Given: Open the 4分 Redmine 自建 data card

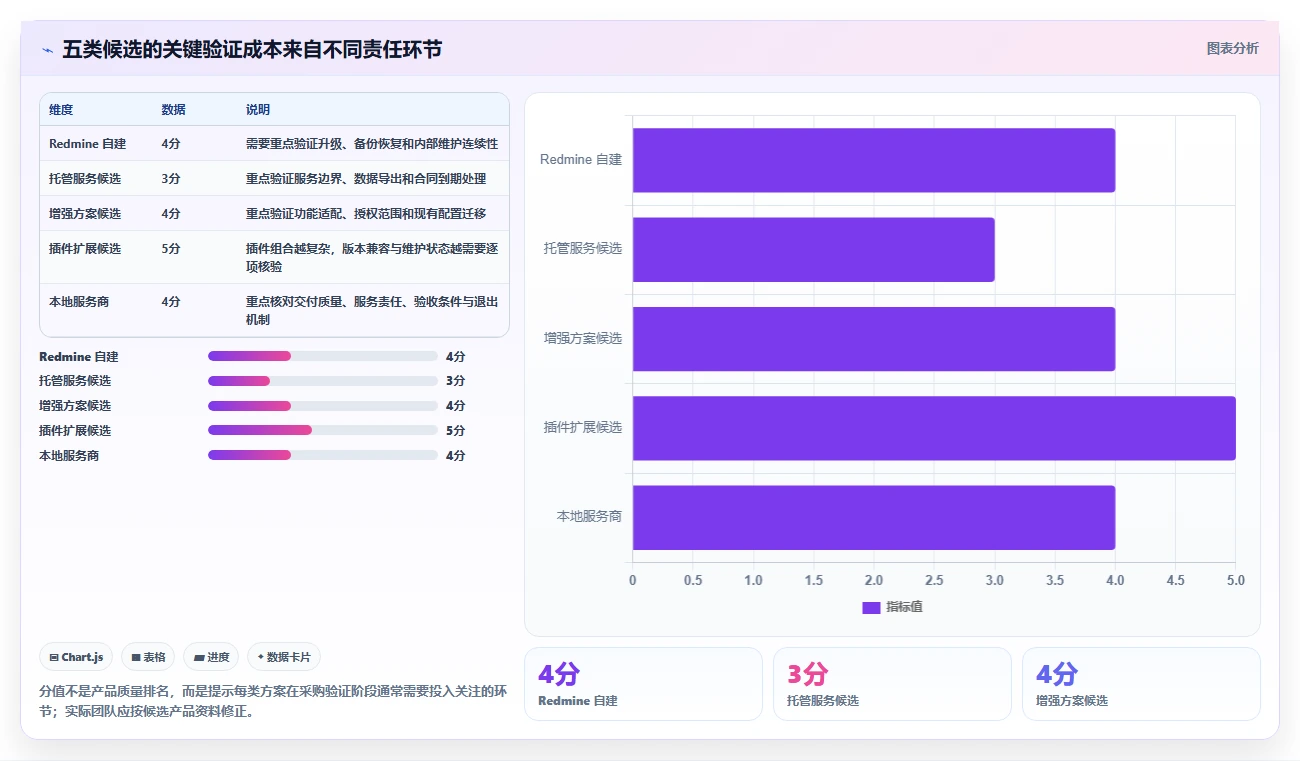Looking at the screenshot, I should (x=643, y=683).
